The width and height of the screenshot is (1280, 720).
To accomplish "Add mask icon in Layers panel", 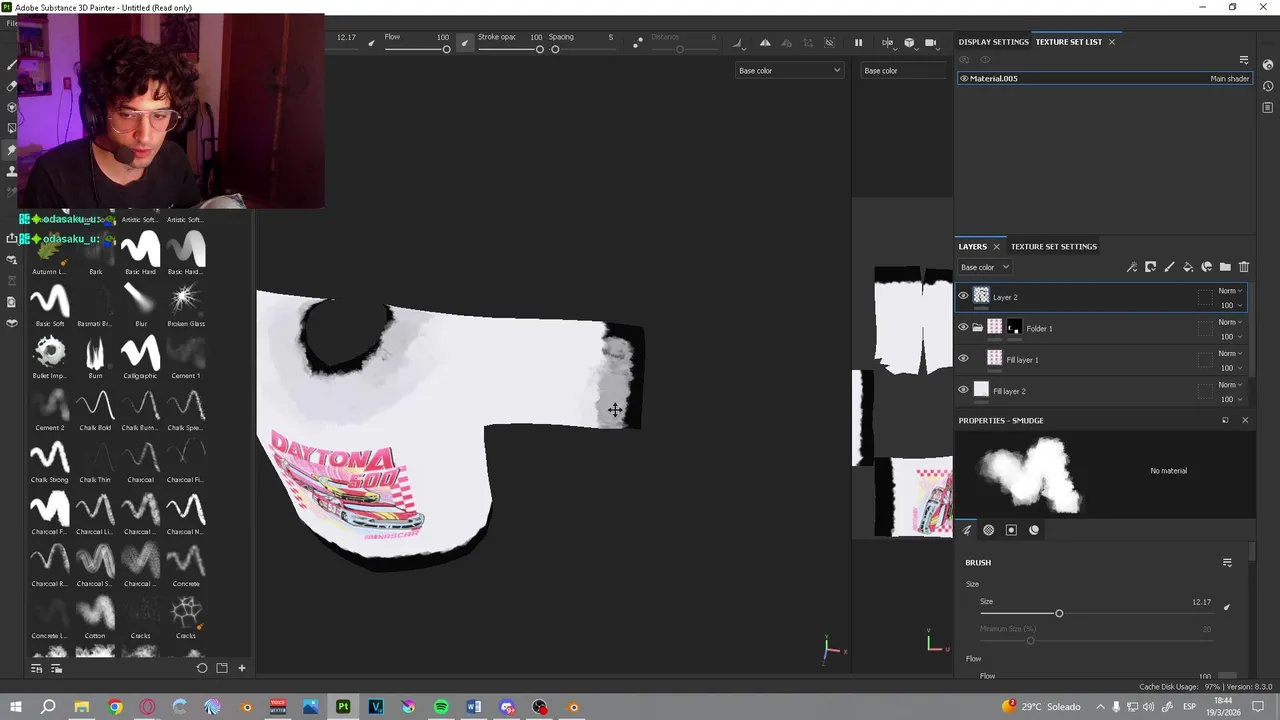I will 1151,267.
